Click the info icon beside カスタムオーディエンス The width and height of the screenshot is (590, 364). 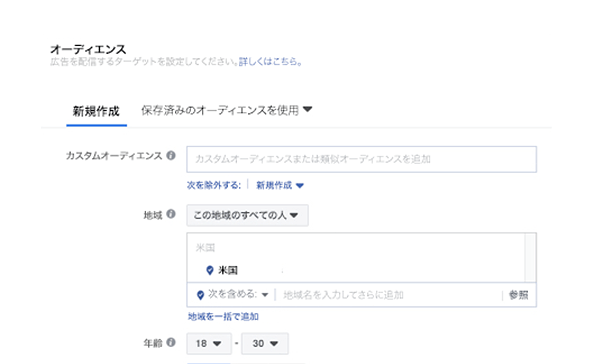171,155
